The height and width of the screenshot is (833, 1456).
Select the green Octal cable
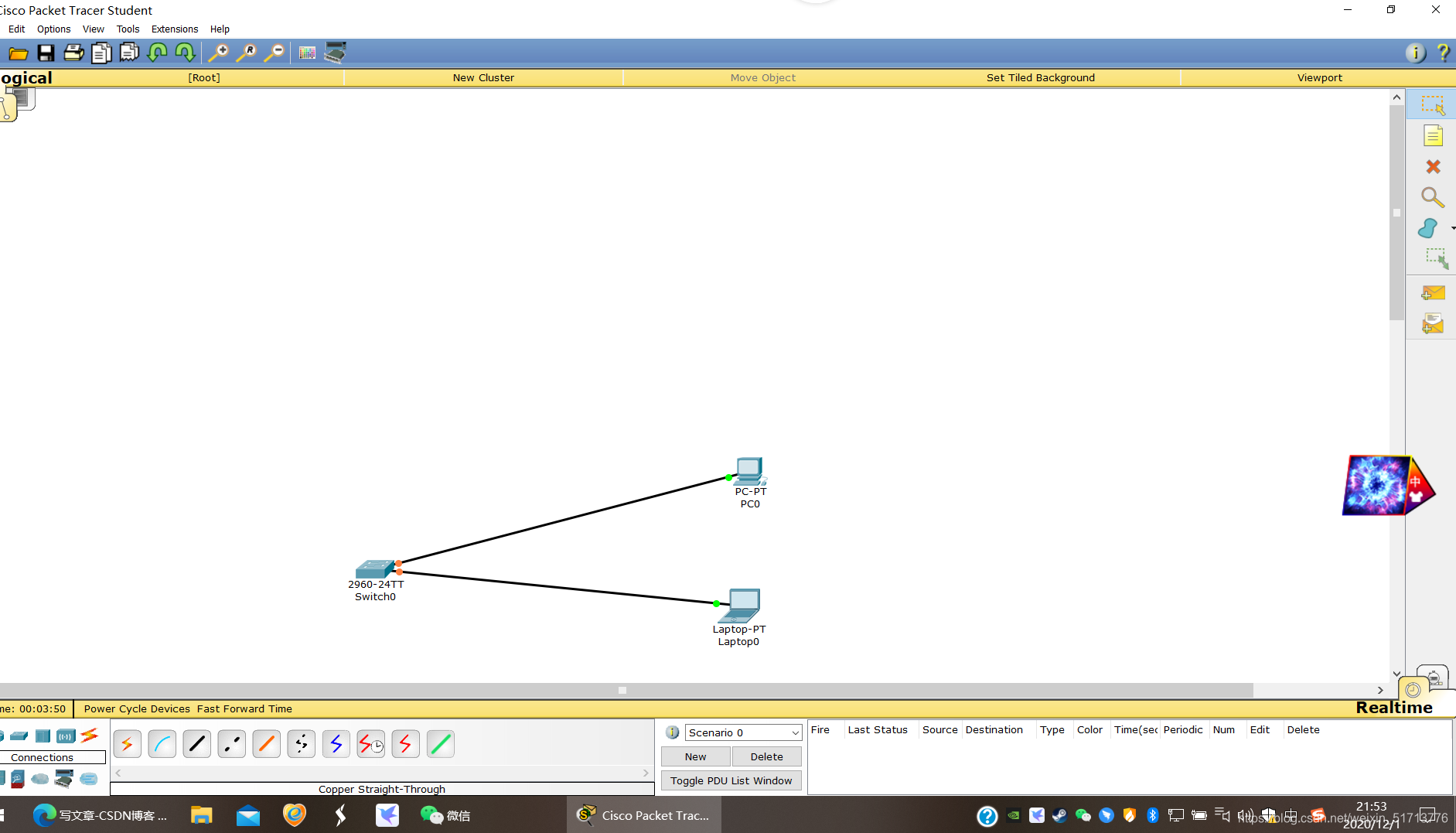441,744
